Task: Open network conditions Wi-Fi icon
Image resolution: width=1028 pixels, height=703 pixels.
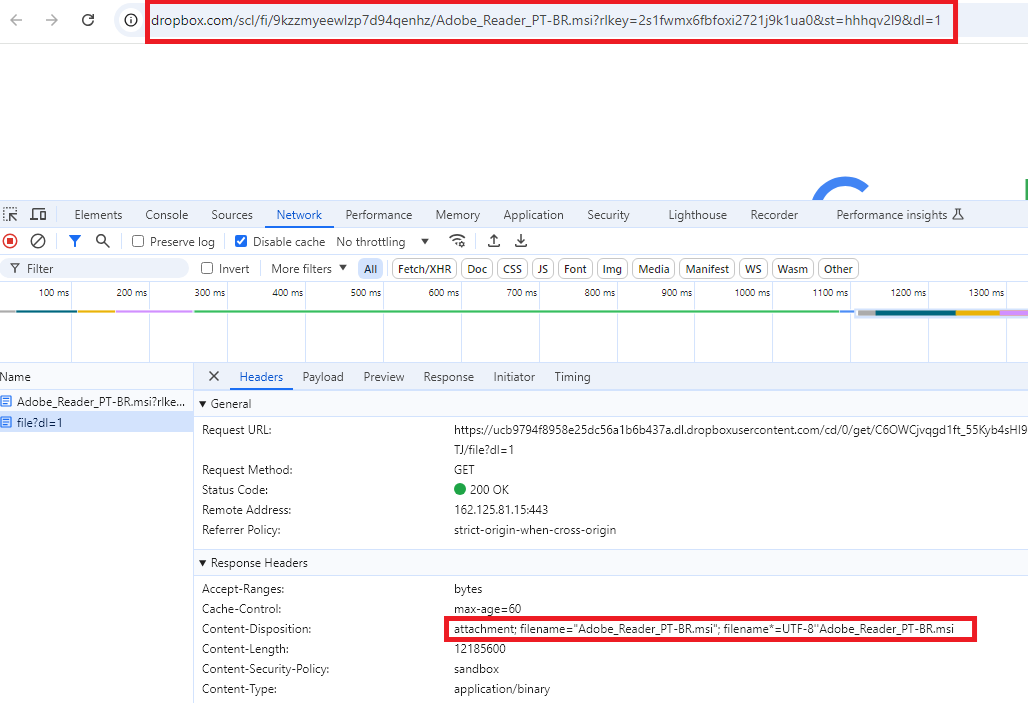Action: [458, 241]
